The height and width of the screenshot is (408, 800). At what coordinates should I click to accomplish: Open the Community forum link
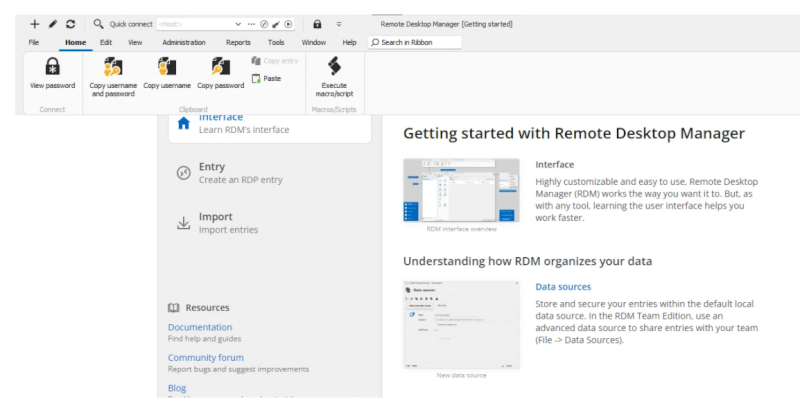(x=206, y=358)
